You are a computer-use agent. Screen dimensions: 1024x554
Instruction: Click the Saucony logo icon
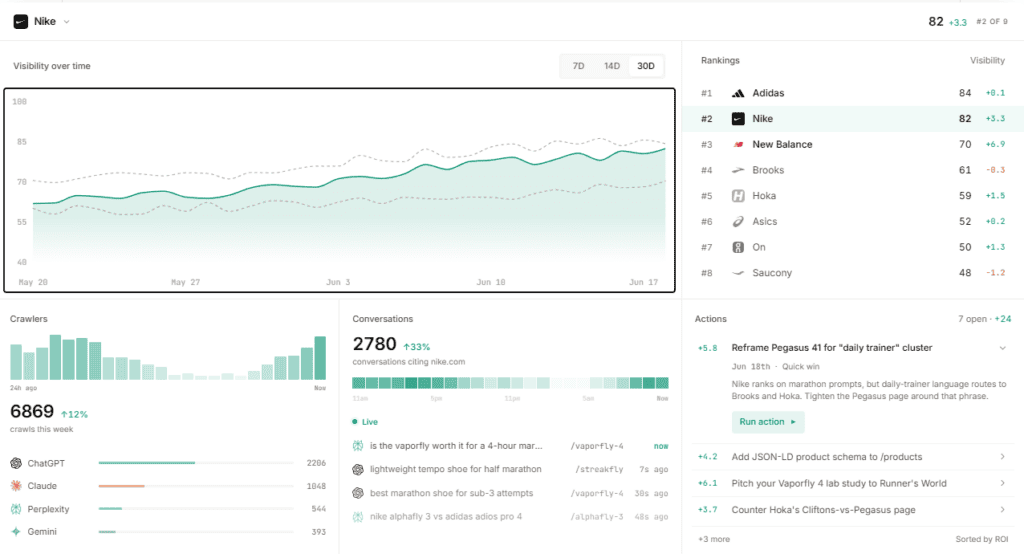pyautogui.click(x=738, y=273)
